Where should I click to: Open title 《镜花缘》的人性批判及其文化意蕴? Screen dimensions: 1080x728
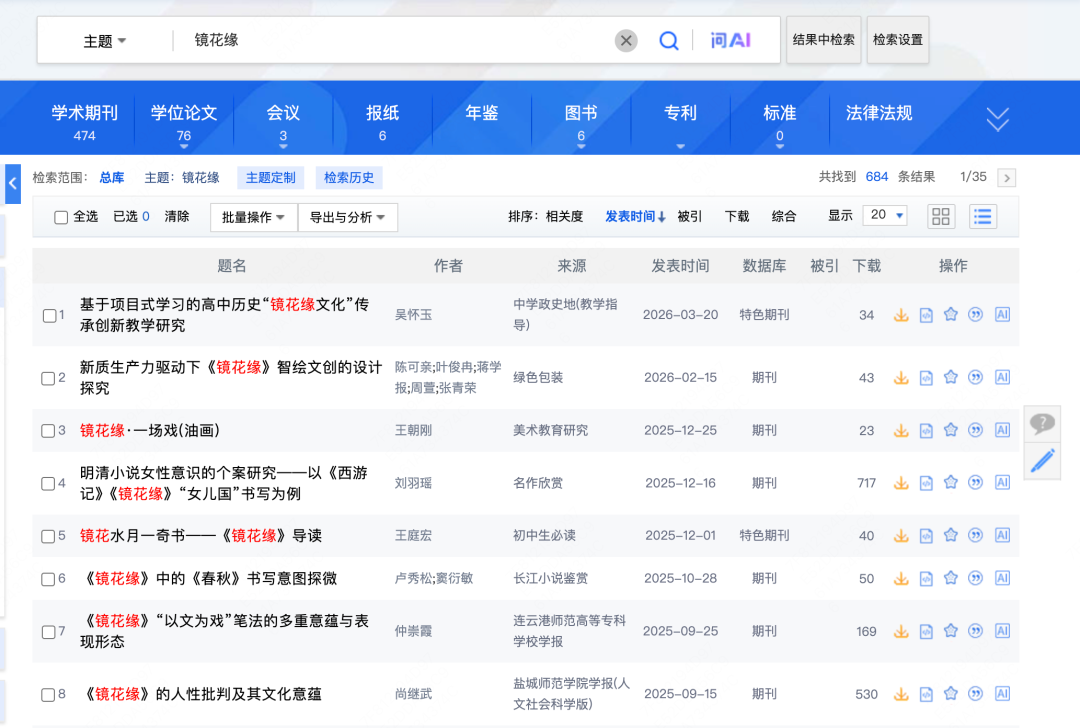[x=200, y=694]
